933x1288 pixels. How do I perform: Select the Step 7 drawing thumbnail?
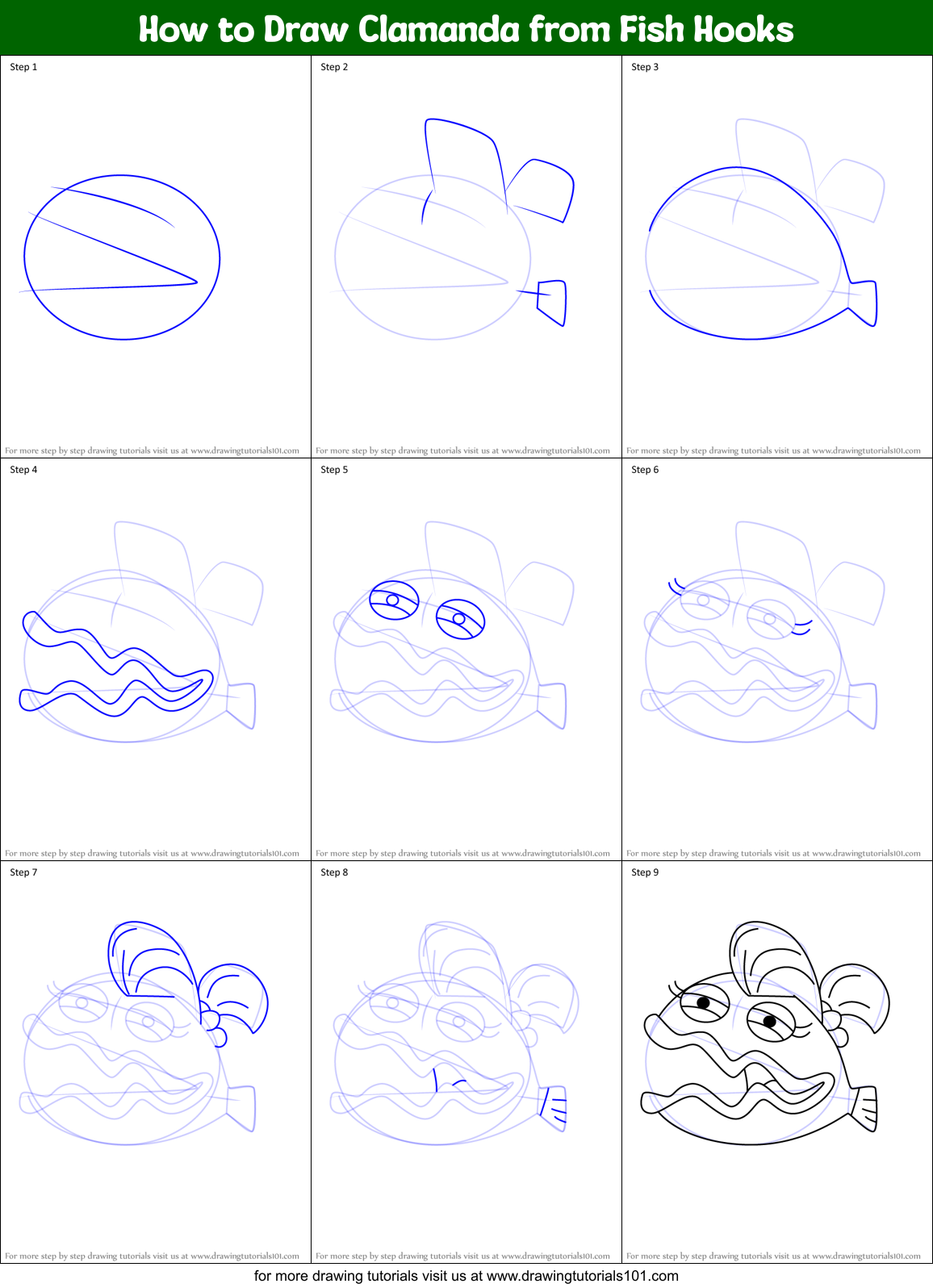144,1033
